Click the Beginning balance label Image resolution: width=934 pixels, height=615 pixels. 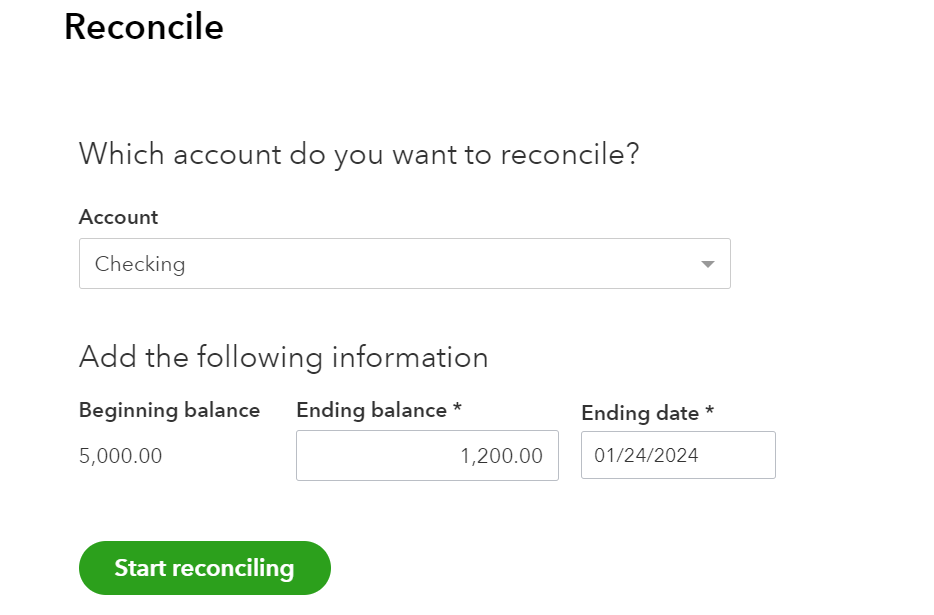[169, 410]
